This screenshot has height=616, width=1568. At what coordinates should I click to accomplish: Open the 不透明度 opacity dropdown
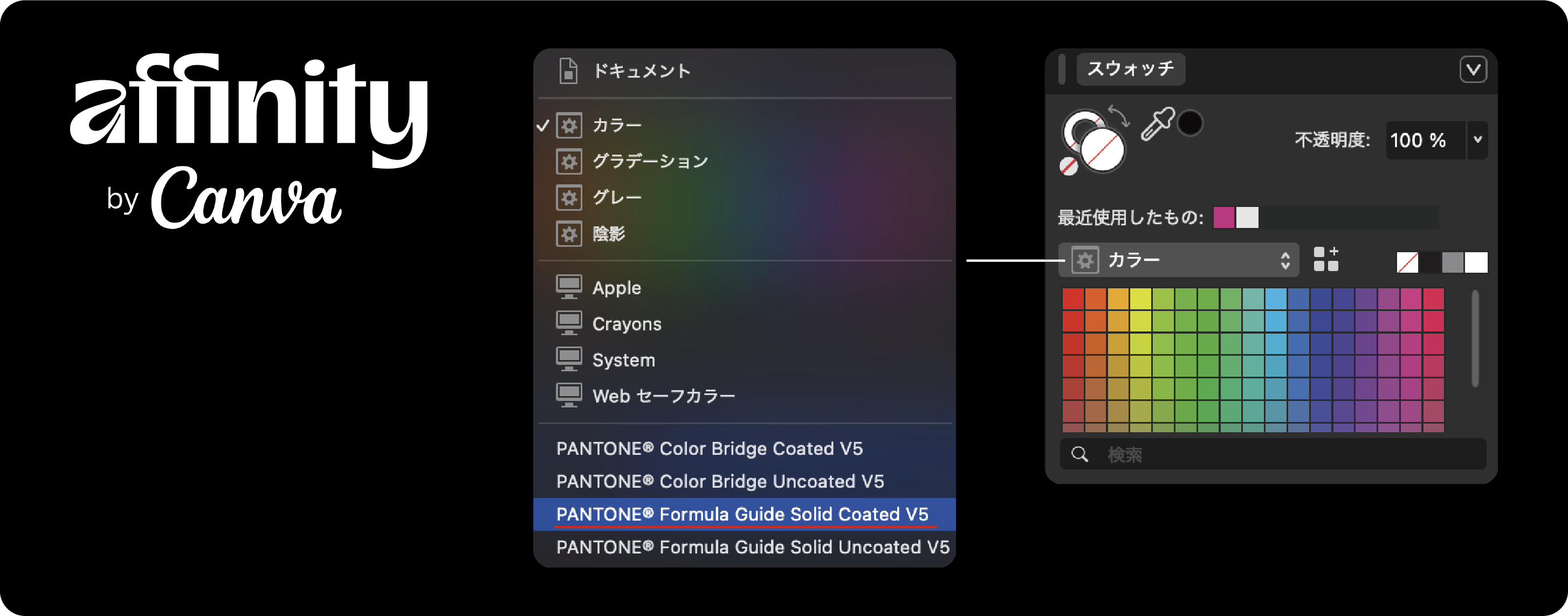(1477, 141)
